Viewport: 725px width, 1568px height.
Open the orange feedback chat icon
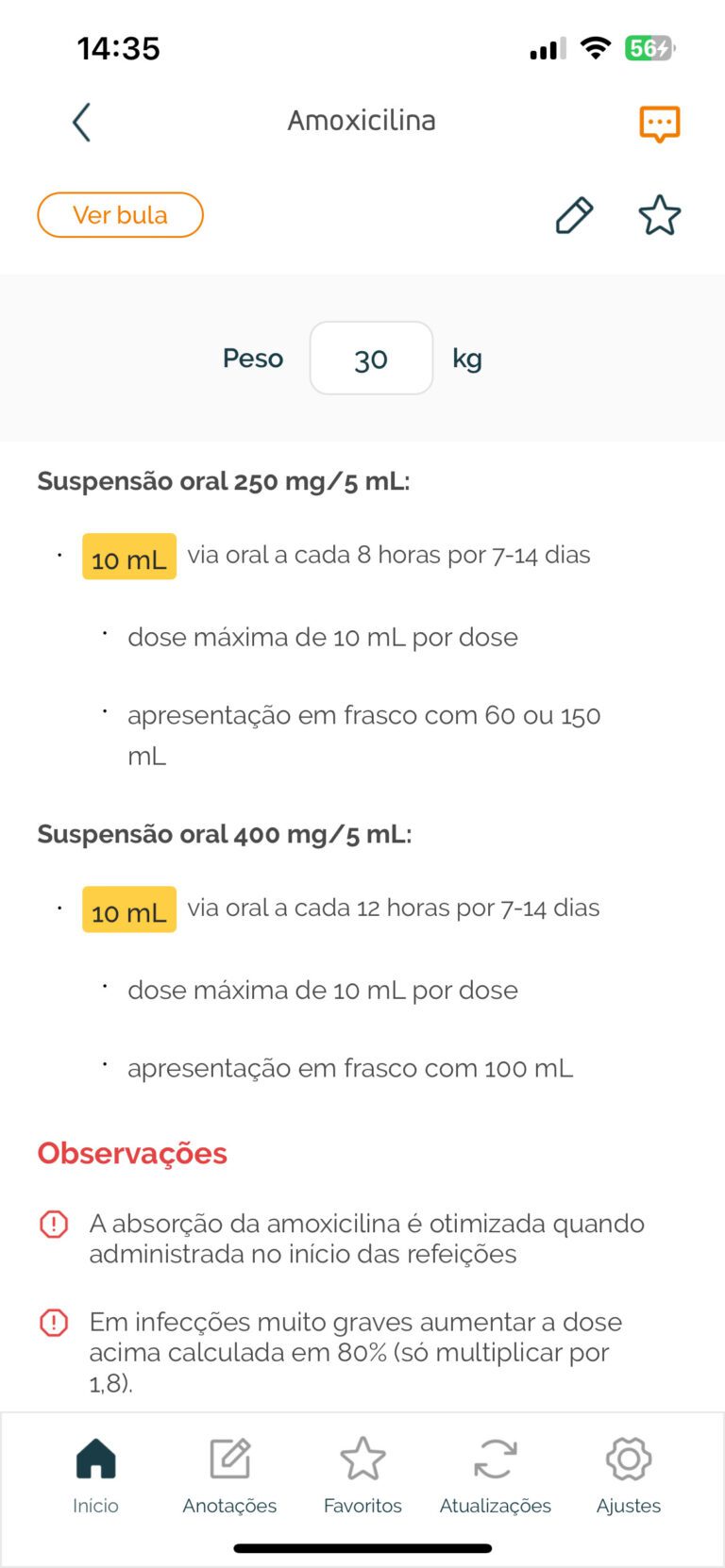[659, 124]
